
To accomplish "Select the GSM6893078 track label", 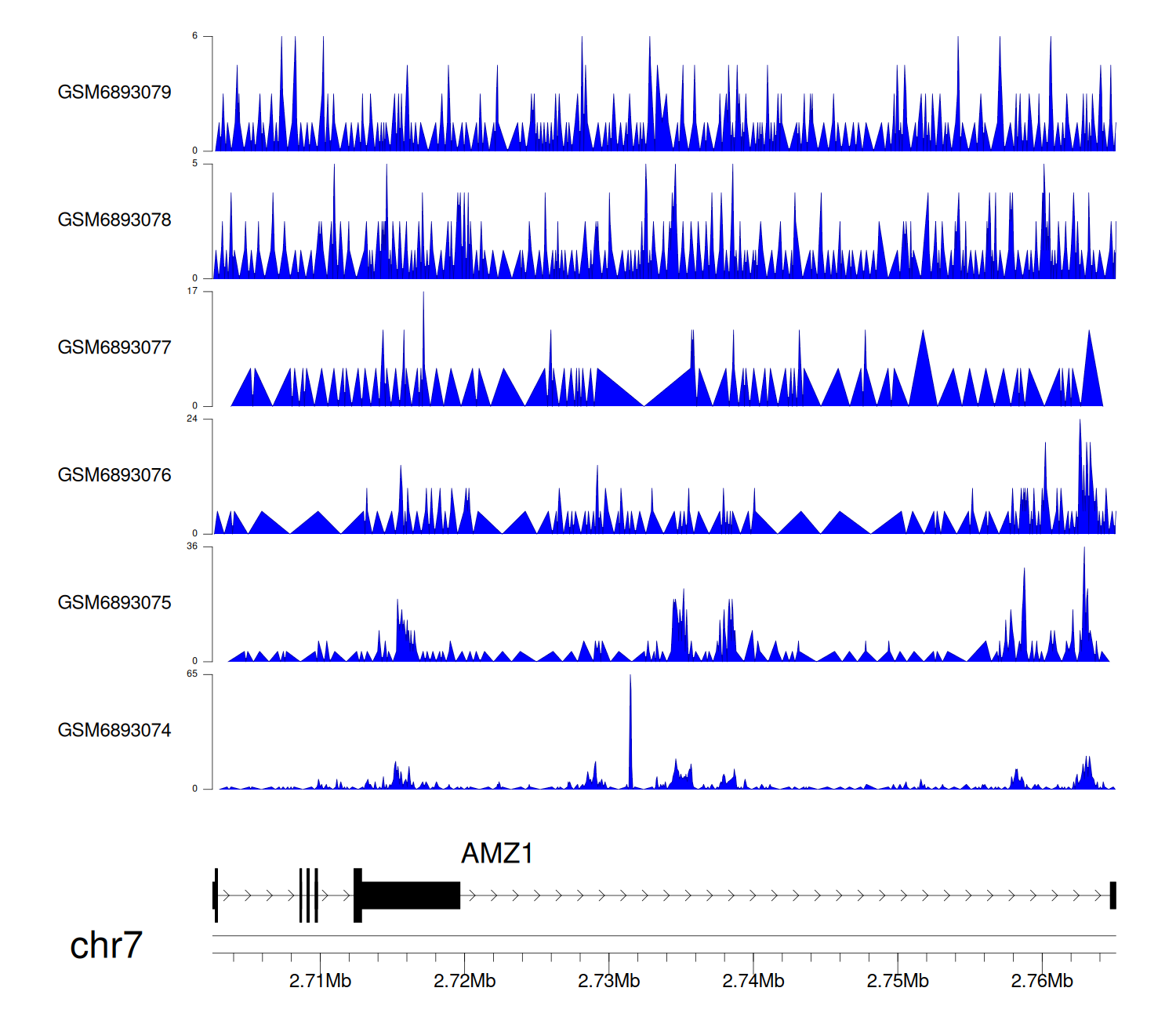I will [x=114, y=220].
